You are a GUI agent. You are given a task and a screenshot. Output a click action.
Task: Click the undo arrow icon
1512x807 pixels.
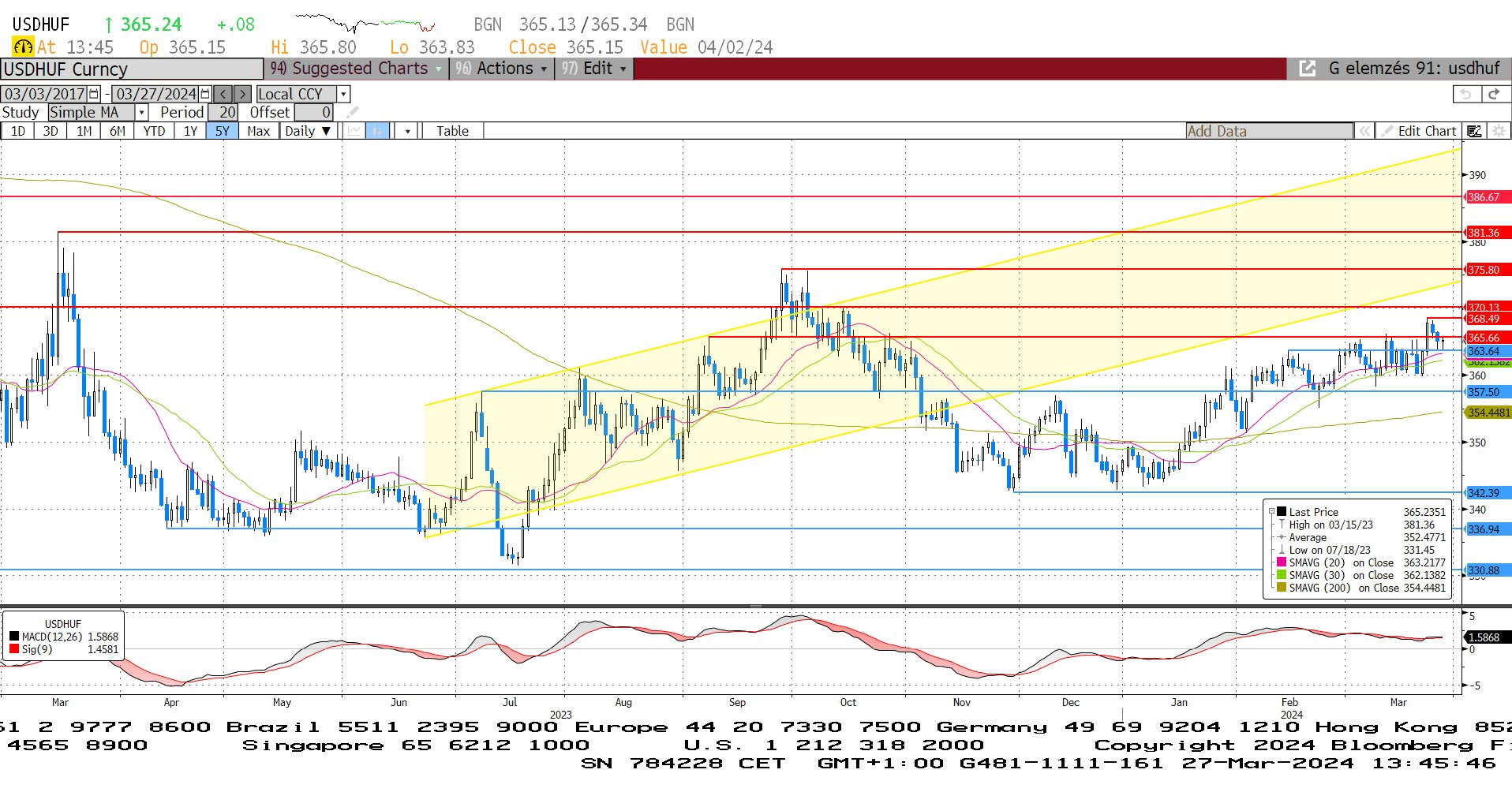click(1466, 94)
